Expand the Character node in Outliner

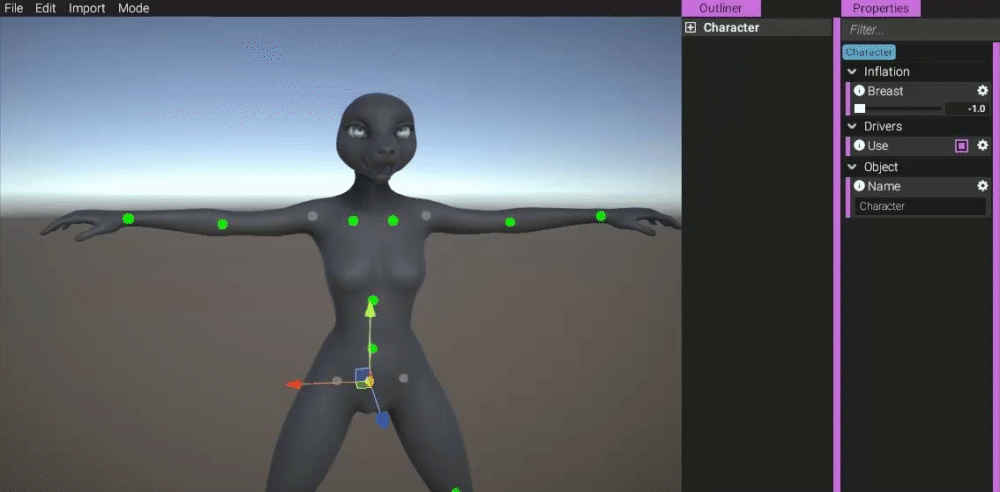point(690,27)
